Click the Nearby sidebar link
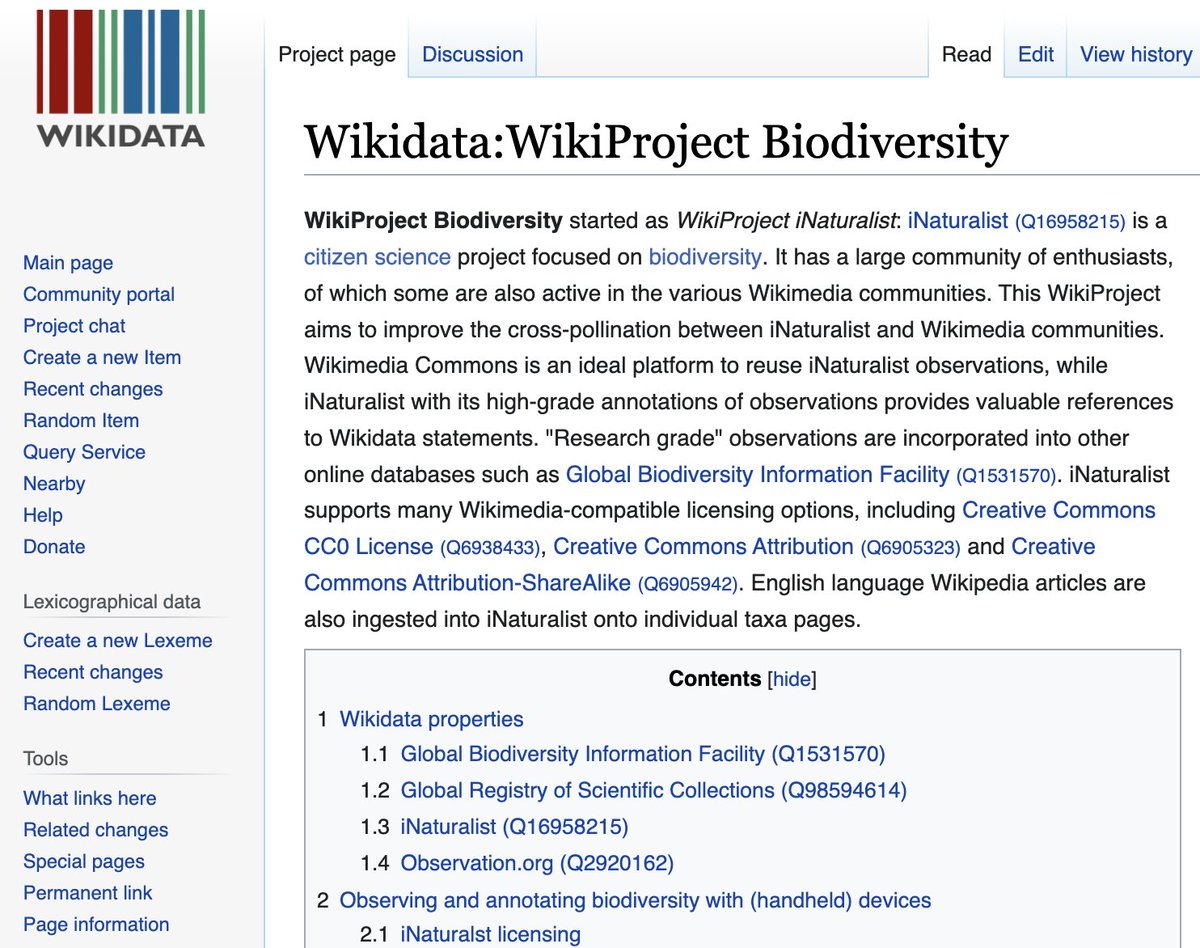 (x=54, y=483)
